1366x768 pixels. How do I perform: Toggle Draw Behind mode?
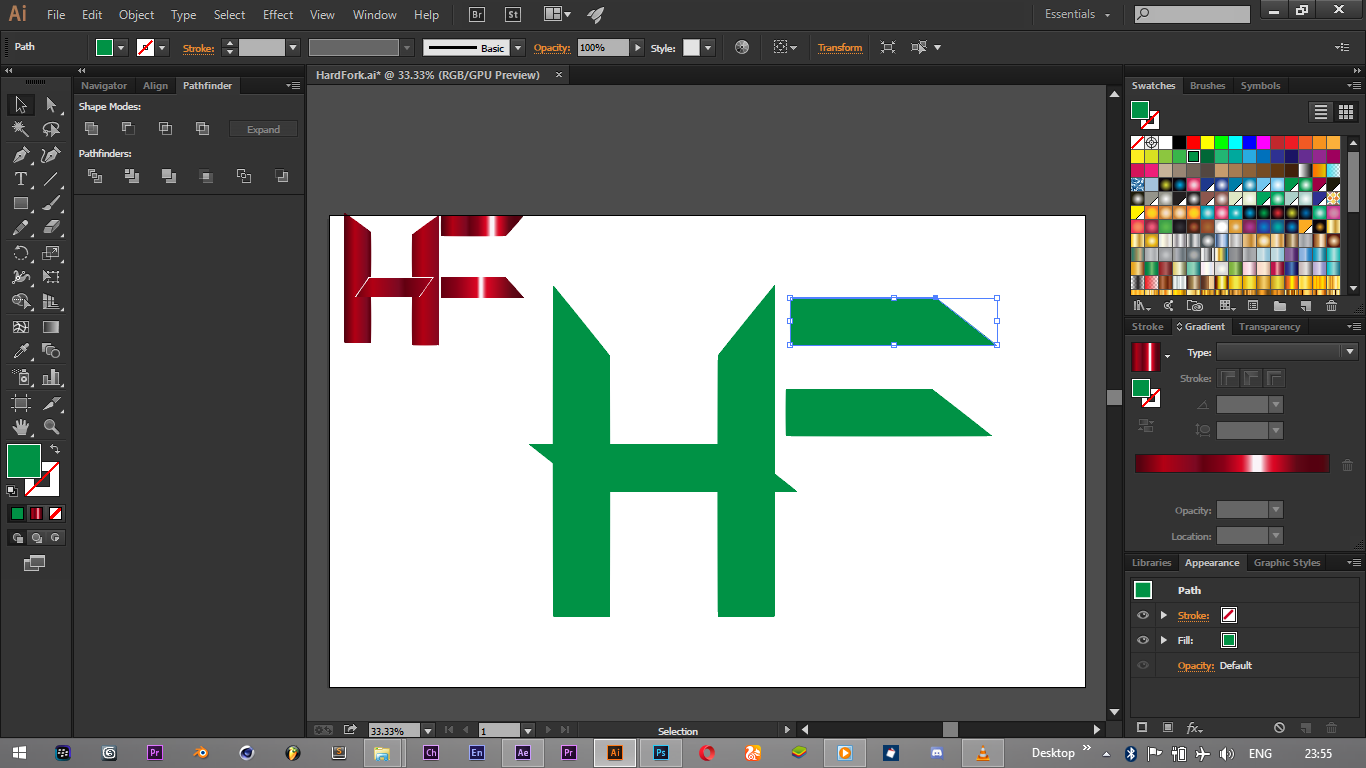(36, 537)
